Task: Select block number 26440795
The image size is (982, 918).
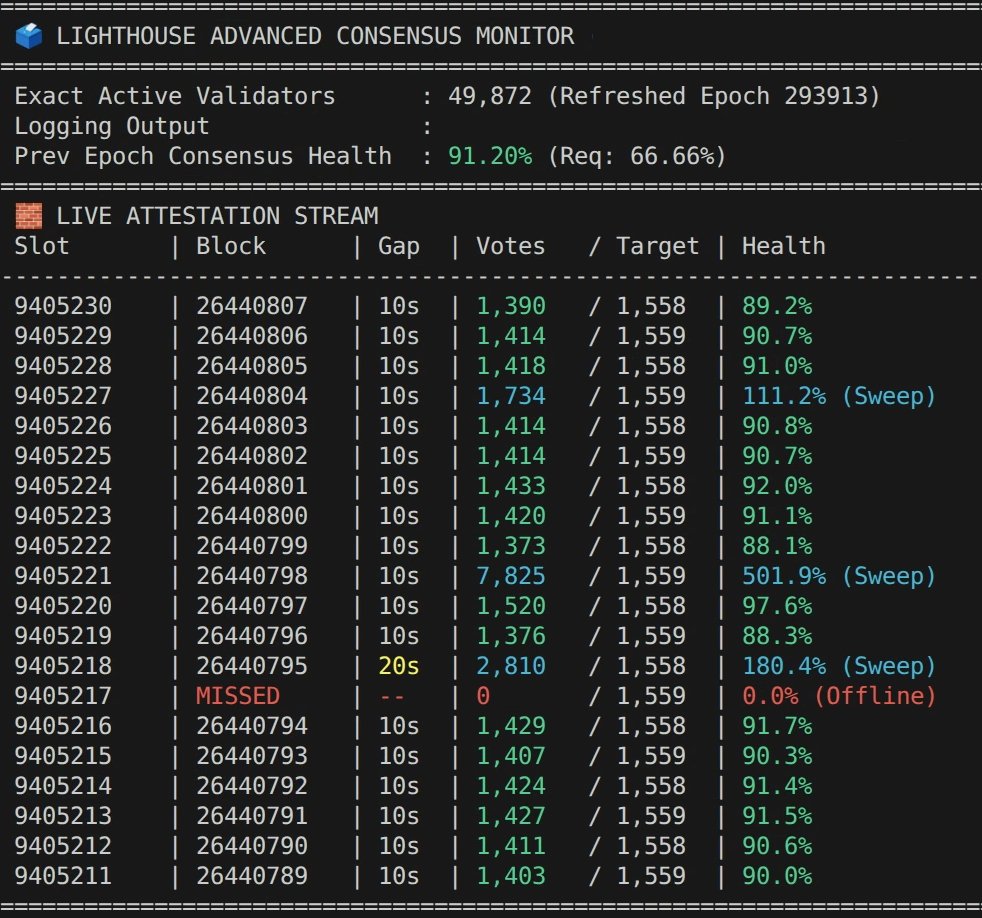Action: coord(252,666)
